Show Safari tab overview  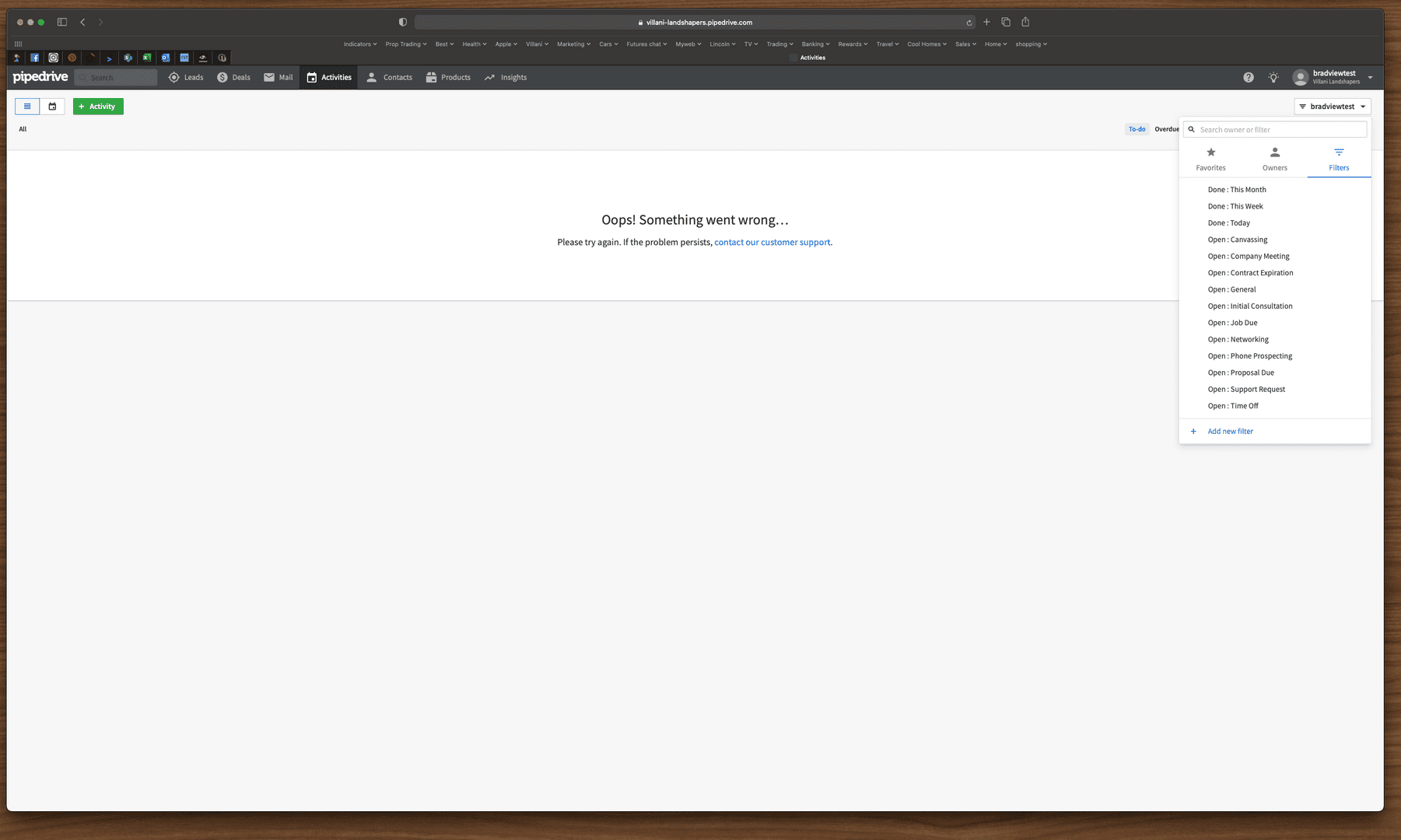[x=1006, y=22]
